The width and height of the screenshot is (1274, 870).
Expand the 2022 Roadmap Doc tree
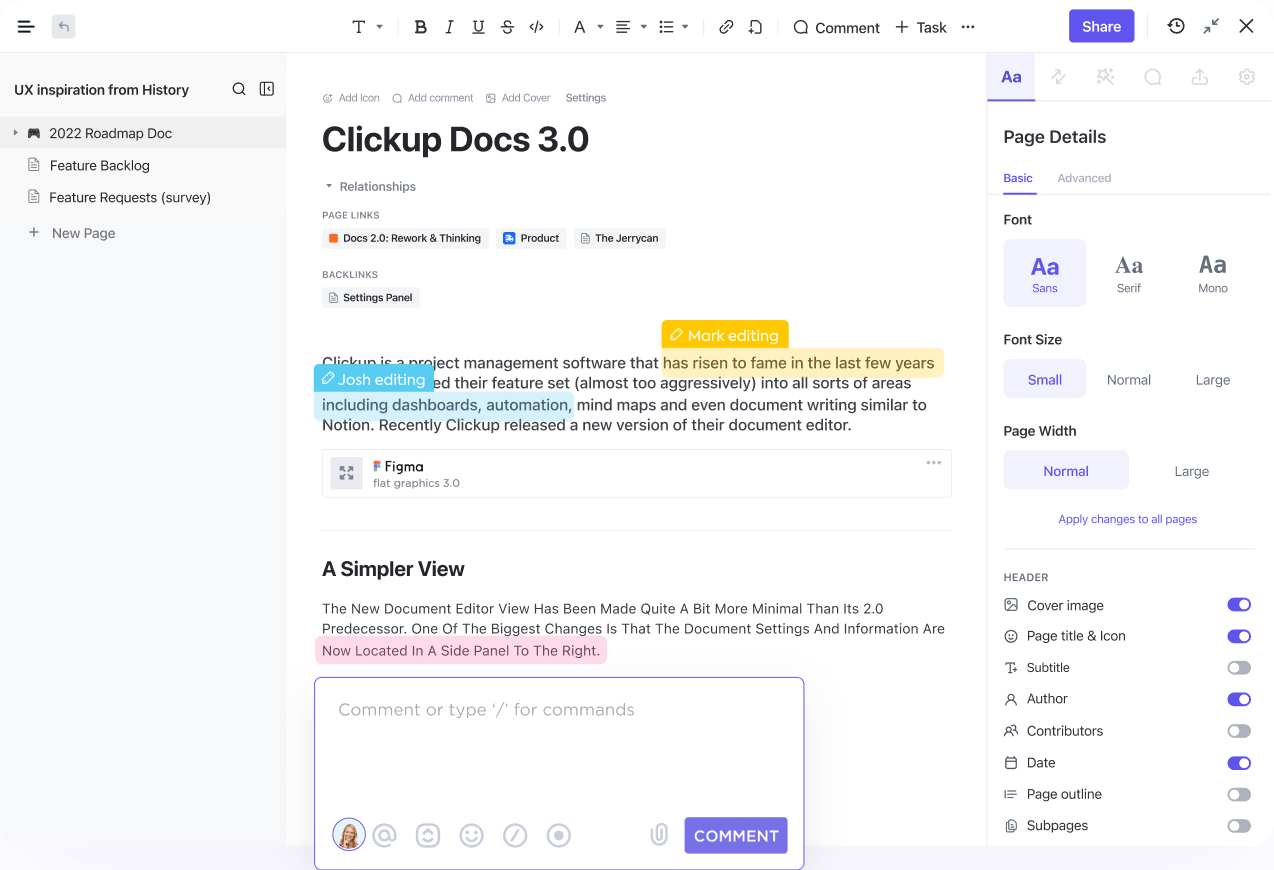point(15,132)
